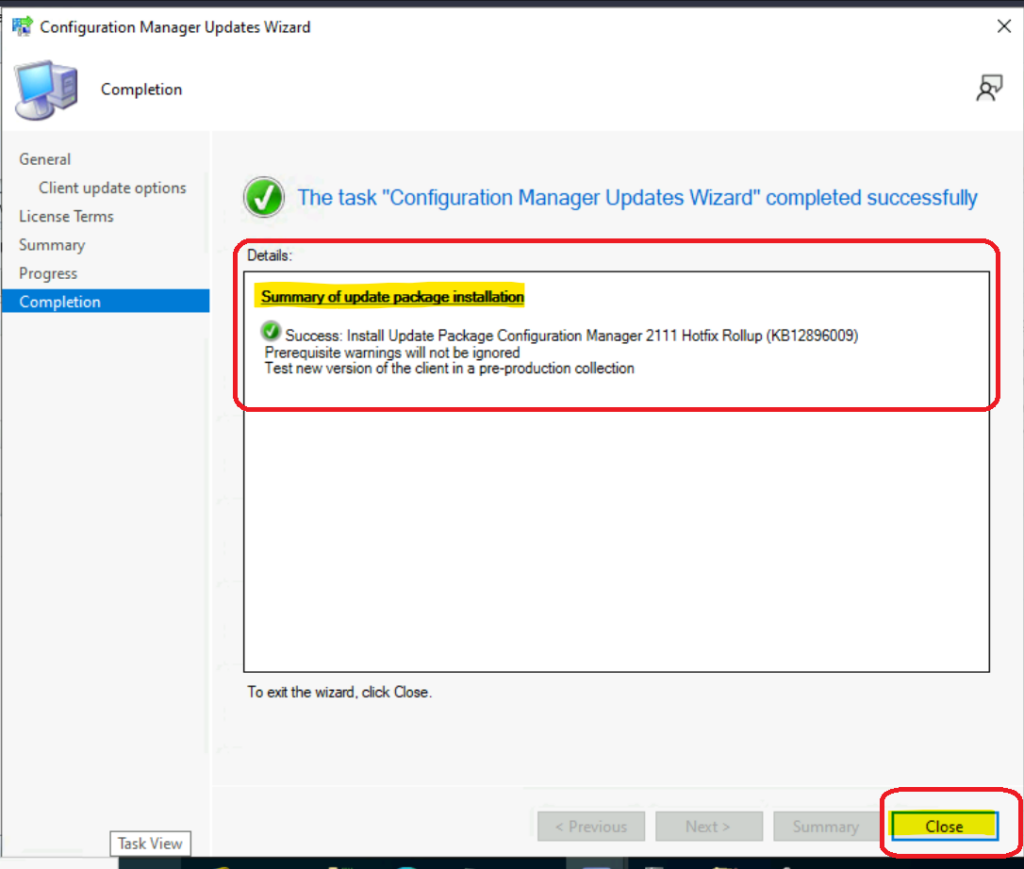The image size is (1024, 869).
Task: Click 'Prerequisite warnings will not be ignored' text
Action: pyautogui.click(x=392, y=353)
